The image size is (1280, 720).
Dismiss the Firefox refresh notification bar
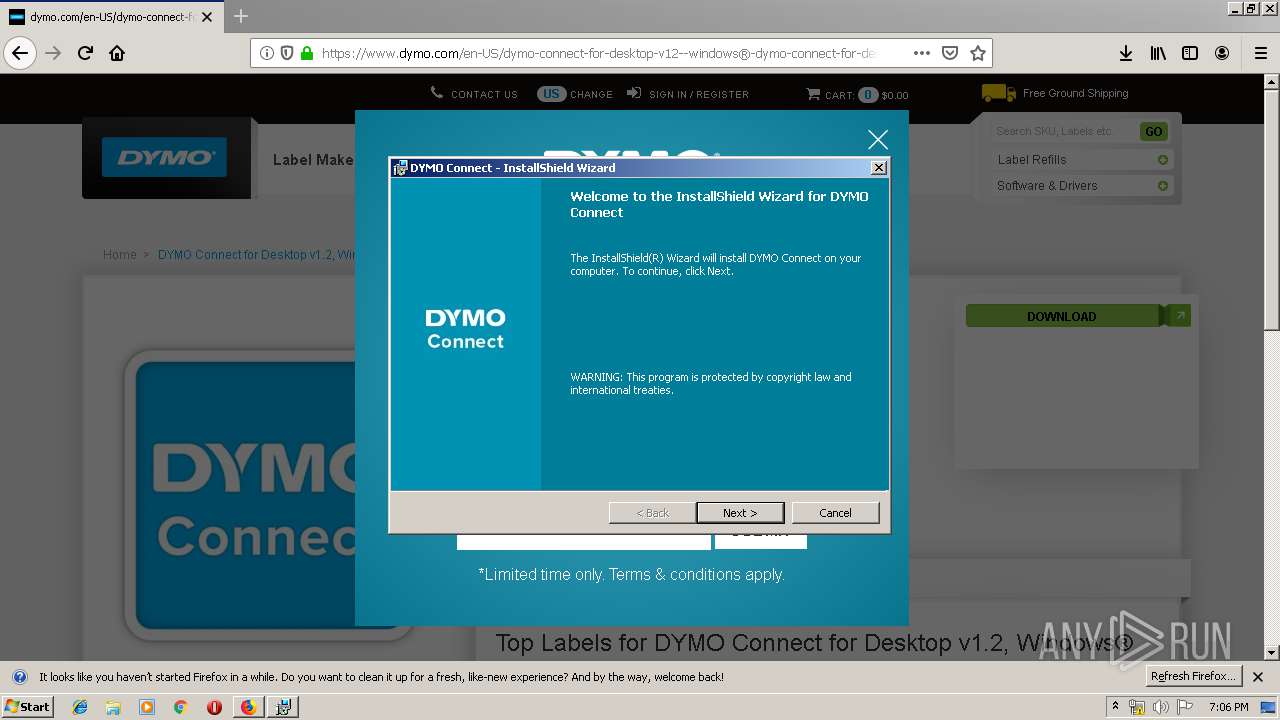[1258, 677]
